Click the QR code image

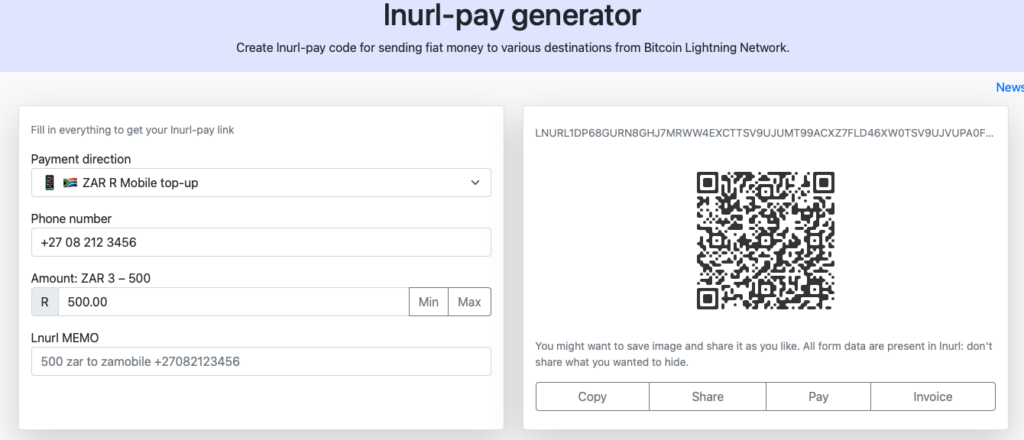coord(765,241)
